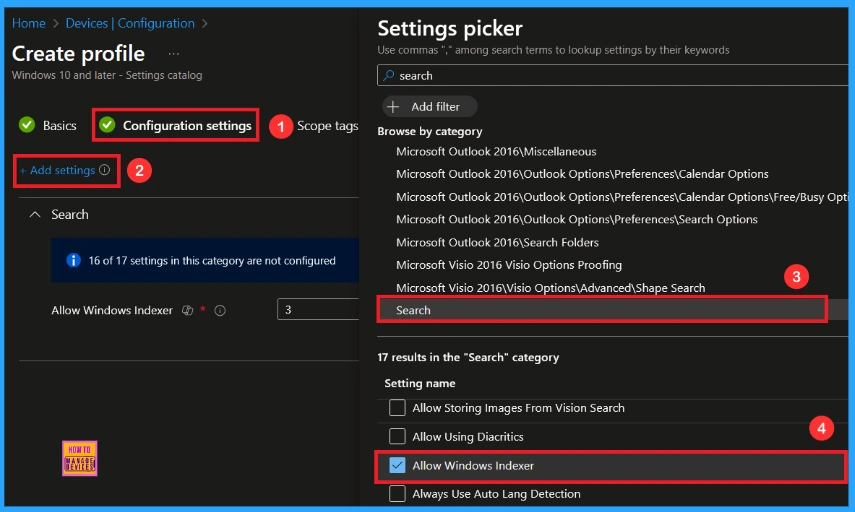Viewport: 855px width, 512px height.
Task: Open the Home breadcrumb link
Action: point(29,23)
